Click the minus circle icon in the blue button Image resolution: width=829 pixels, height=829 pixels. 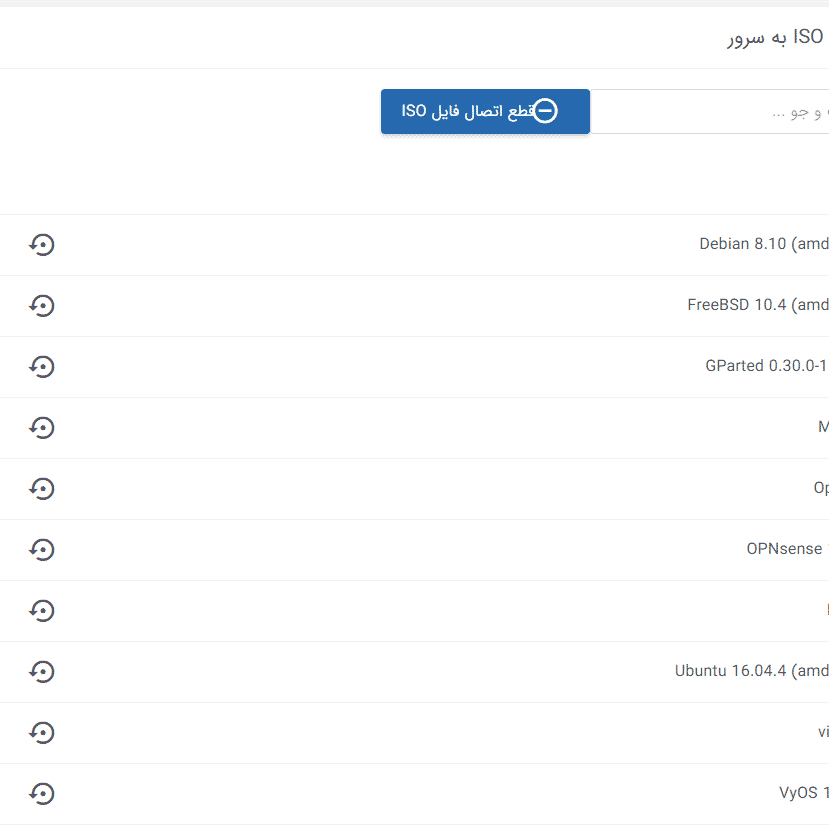[545, 111]
